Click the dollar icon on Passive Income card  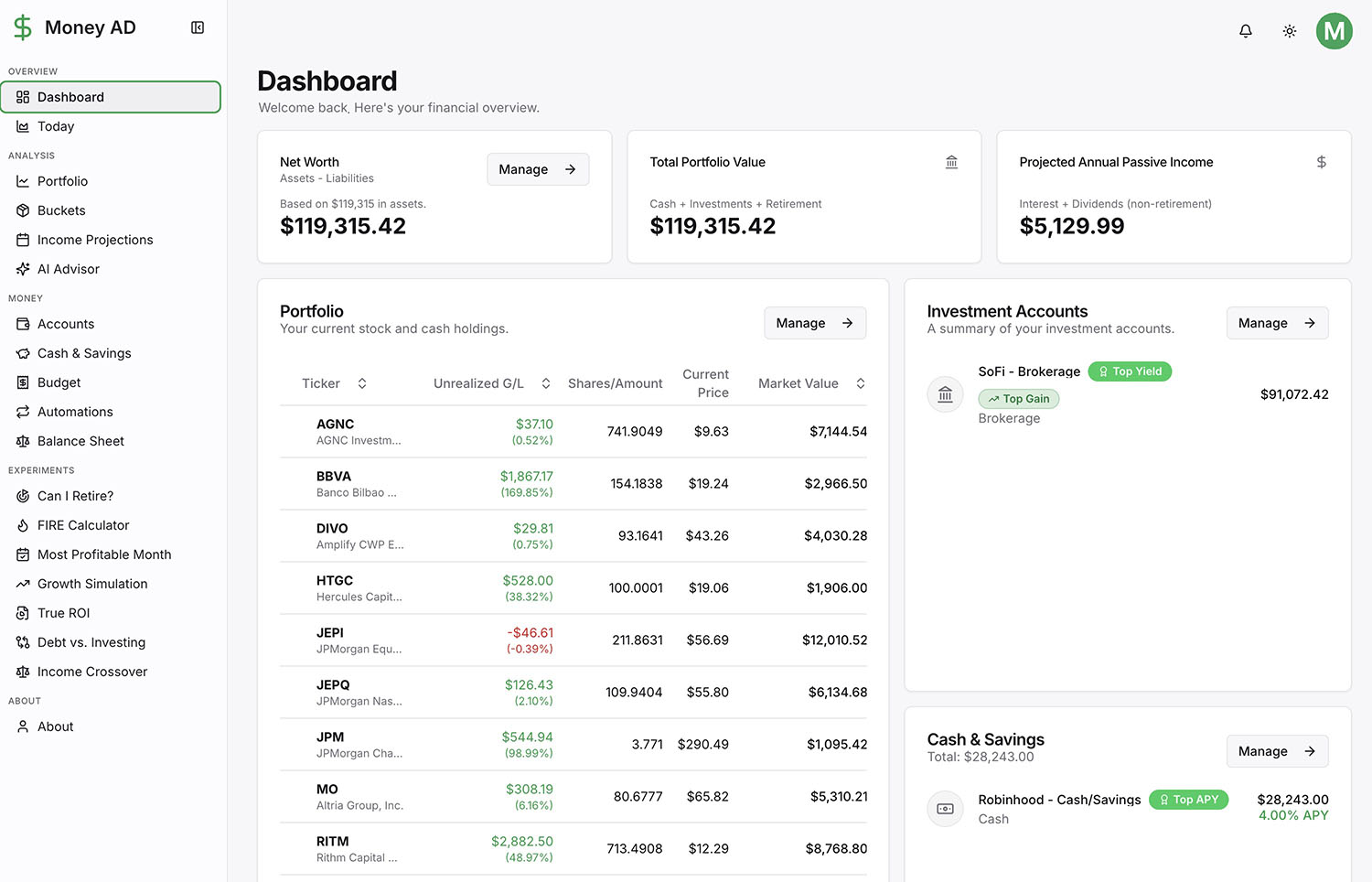(x=1321, y=162)
